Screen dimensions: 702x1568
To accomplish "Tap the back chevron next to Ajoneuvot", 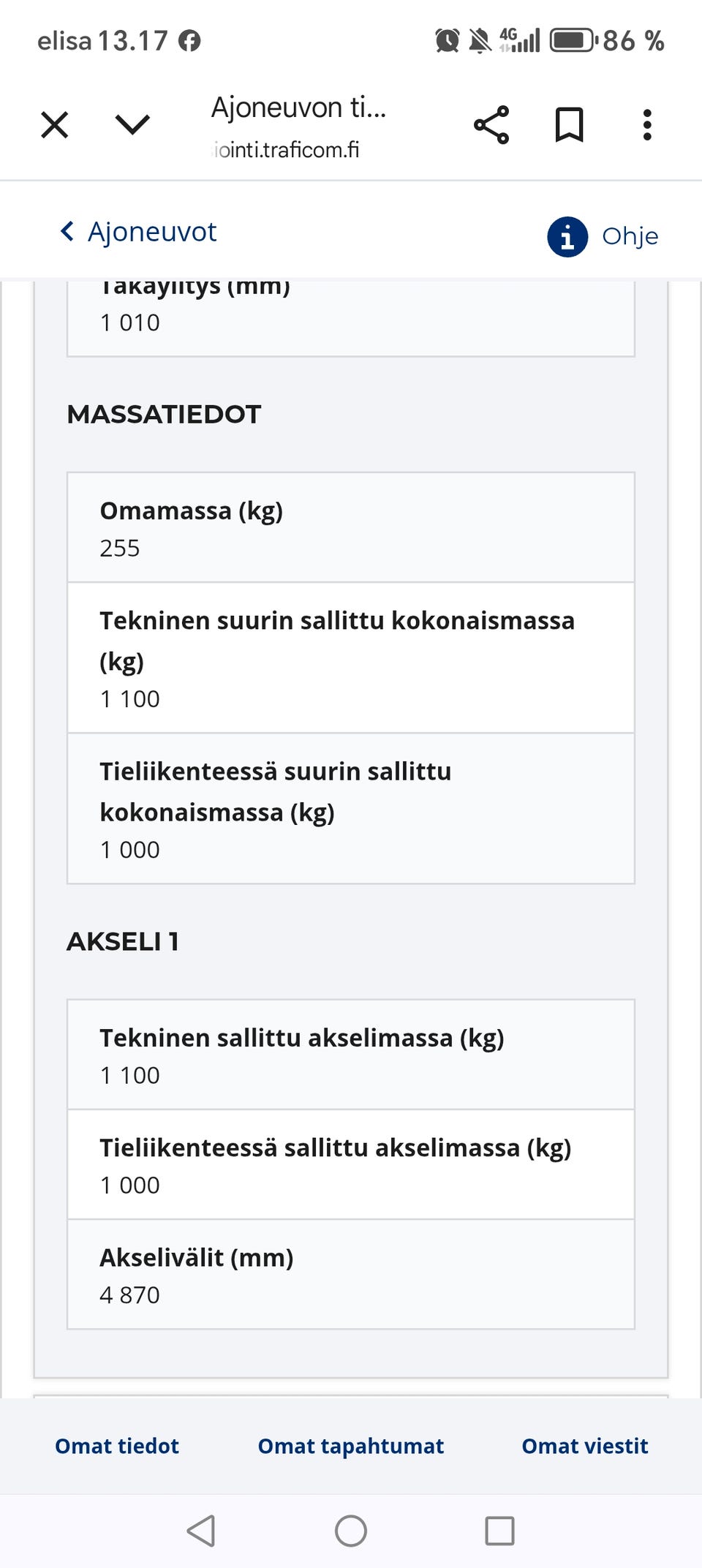I will [x=67, y=232].
